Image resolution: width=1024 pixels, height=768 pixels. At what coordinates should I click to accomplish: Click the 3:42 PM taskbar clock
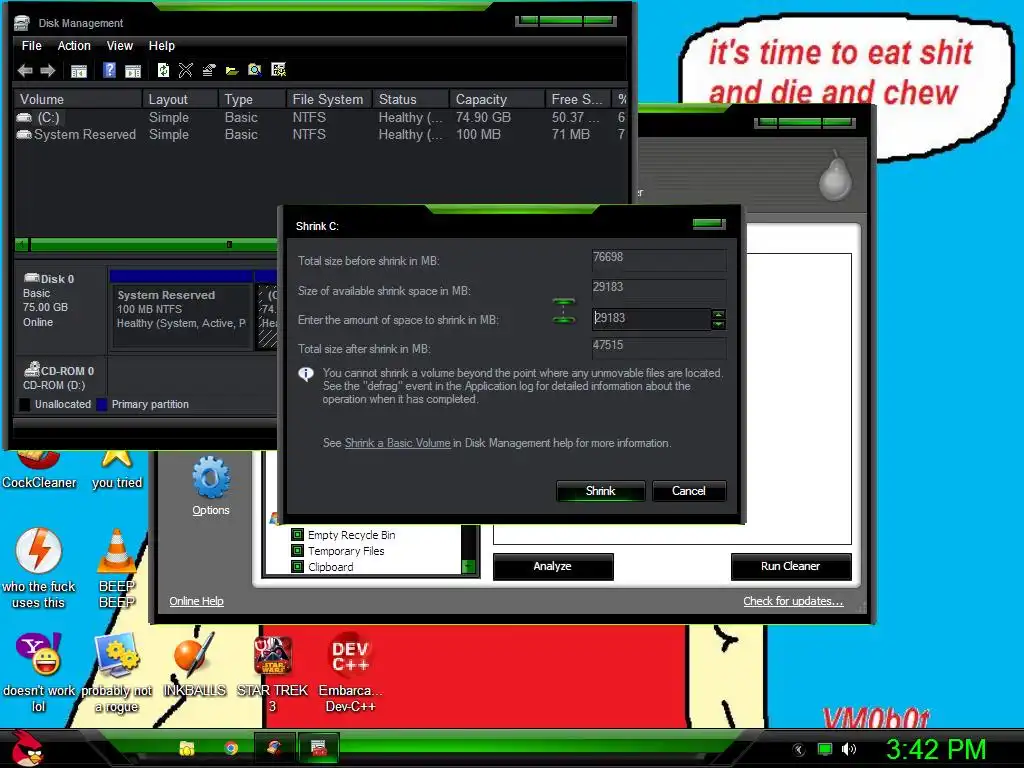click(935, 749)
